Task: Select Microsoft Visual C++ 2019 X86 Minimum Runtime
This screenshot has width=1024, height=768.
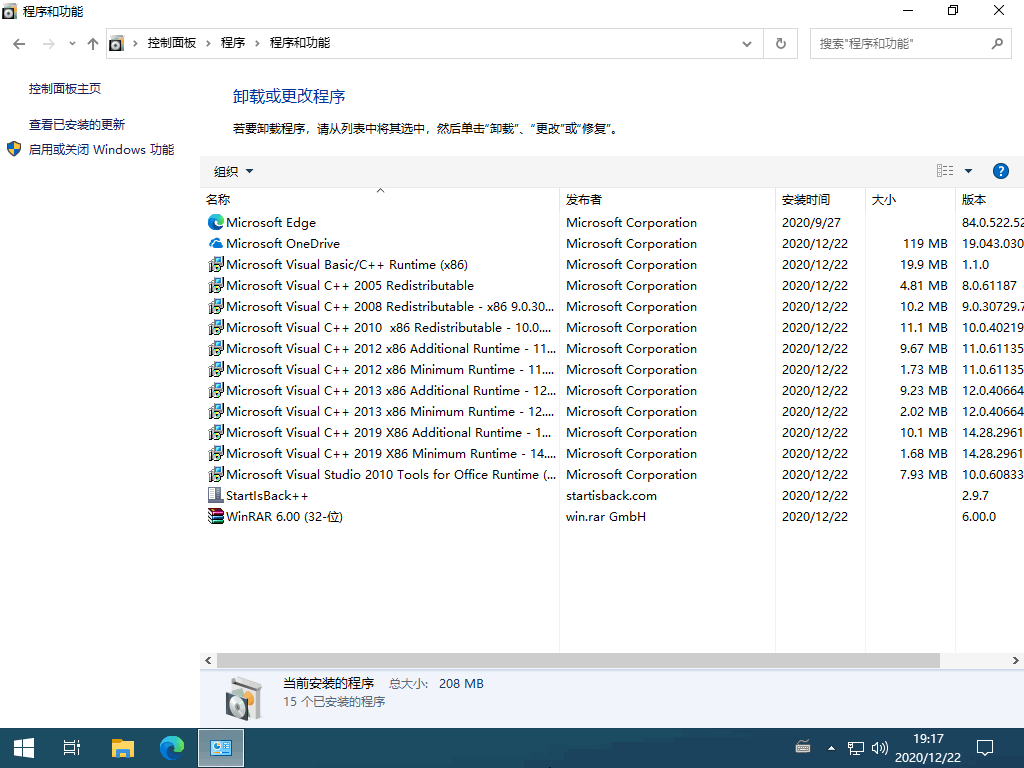Action: (x=391, y=453)
